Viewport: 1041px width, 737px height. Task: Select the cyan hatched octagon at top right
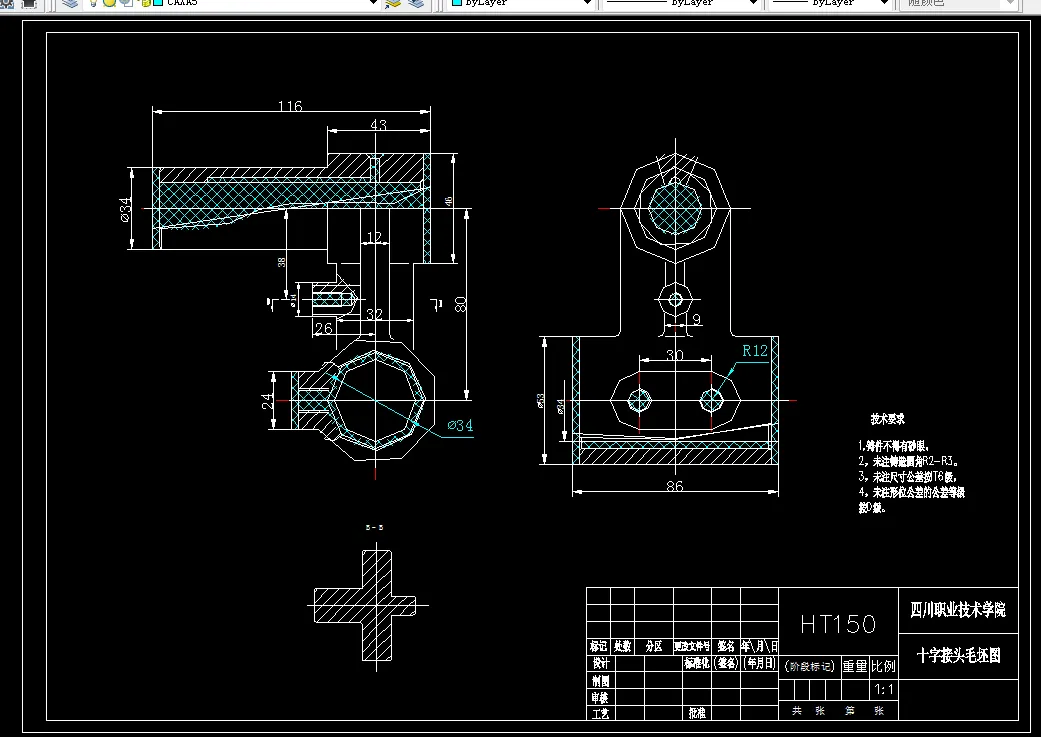click(675, 208)
